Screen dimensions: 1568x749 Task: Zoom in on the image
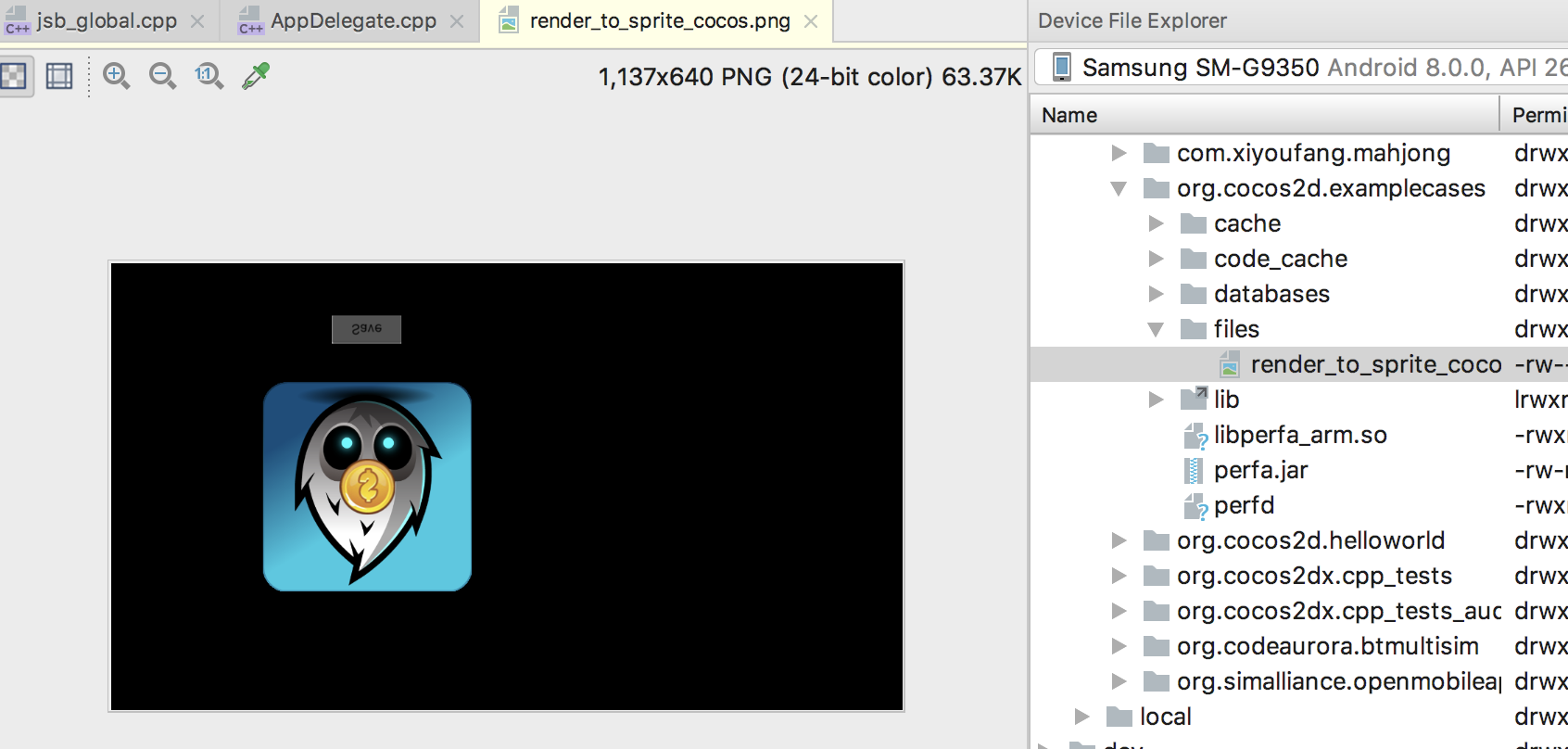click(116, 76)
